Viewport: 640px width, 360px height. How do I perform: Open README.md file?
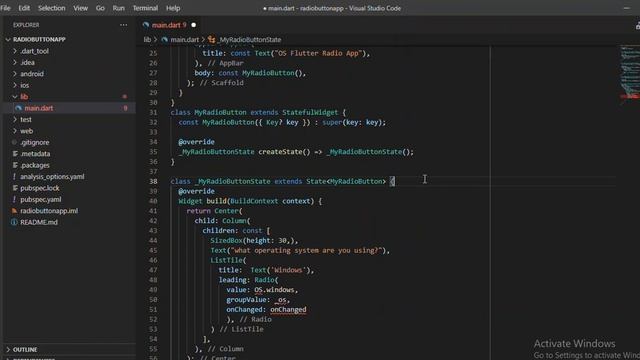[39, 222]
